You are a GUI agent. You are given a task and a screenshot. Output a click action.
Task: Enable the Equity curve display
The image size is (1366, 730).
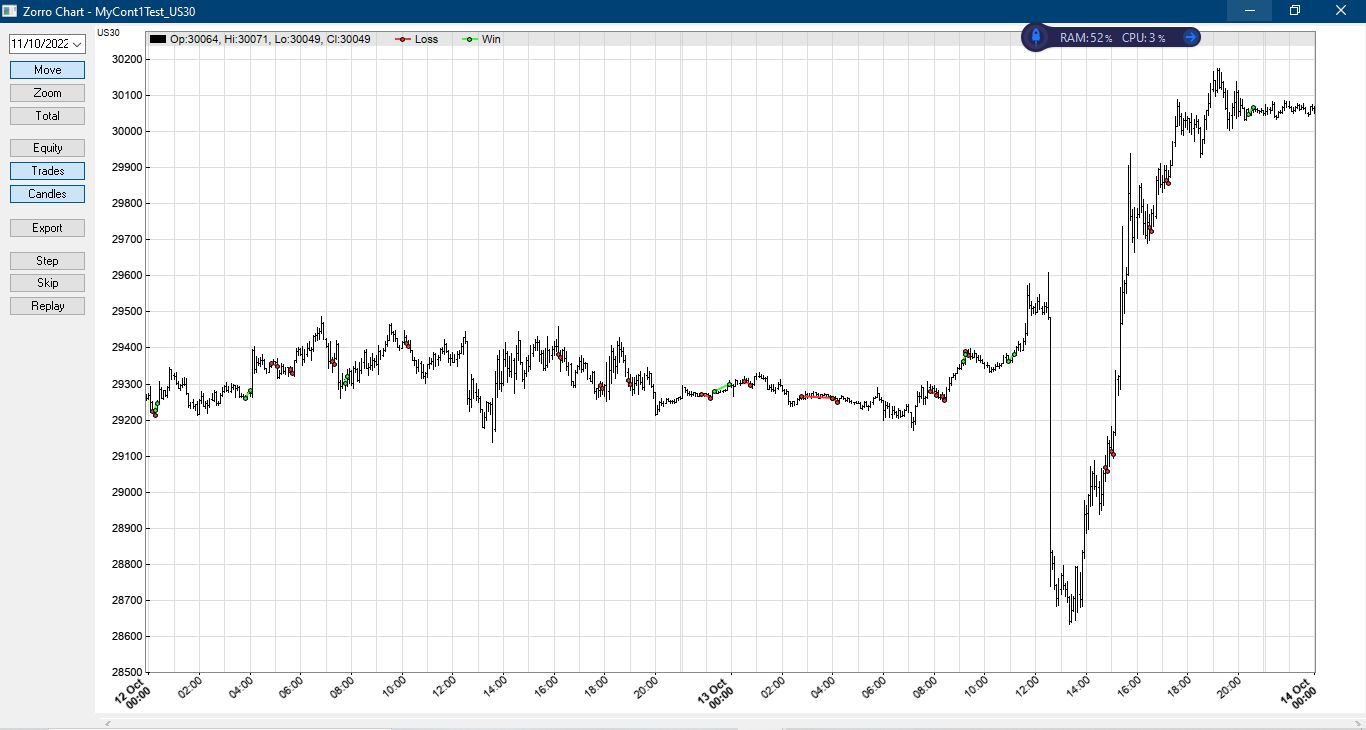tap(47, 148)
